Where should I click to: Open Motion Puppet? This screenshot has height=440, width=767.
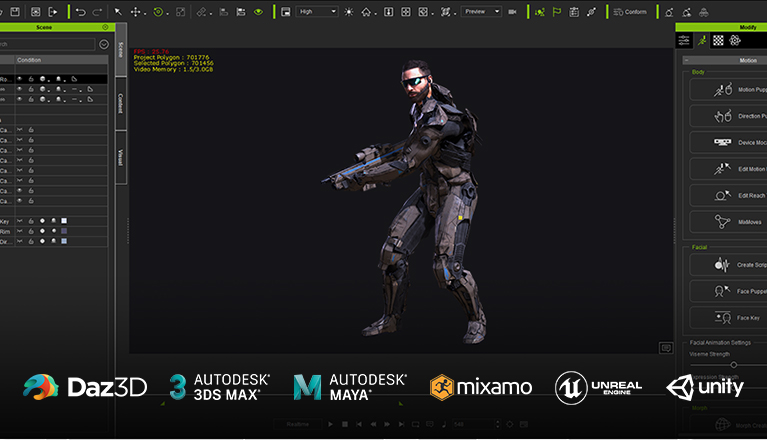tap(728, 89)
